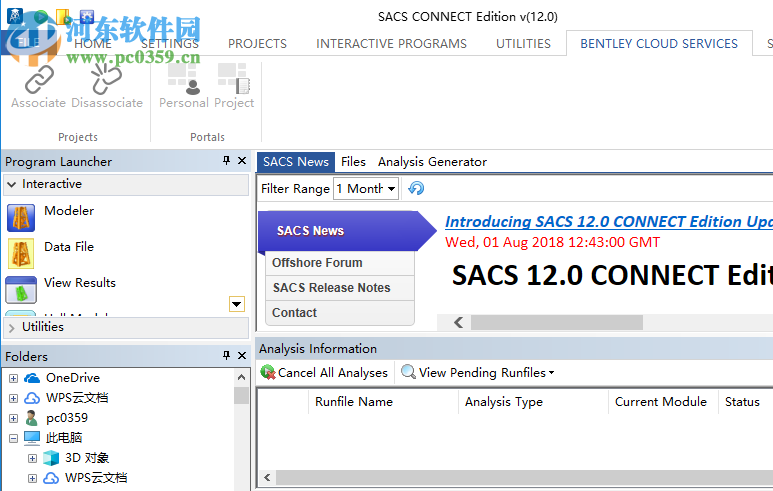Screen dimensions: 773x491
Task: Click the news pane scroll-left arrow
Action: click(x=458, y=322)
